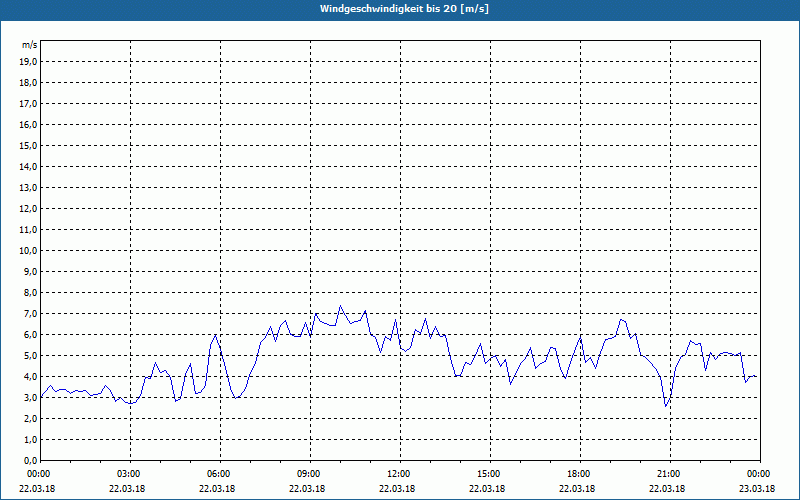800x500 pixels.
Task: Click the 22.03.18 date under 12:00
Action: (x=397, y=489)
